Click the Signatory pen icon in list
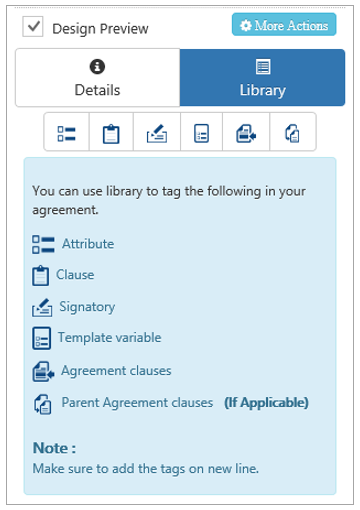 click(x=42, y=307)
